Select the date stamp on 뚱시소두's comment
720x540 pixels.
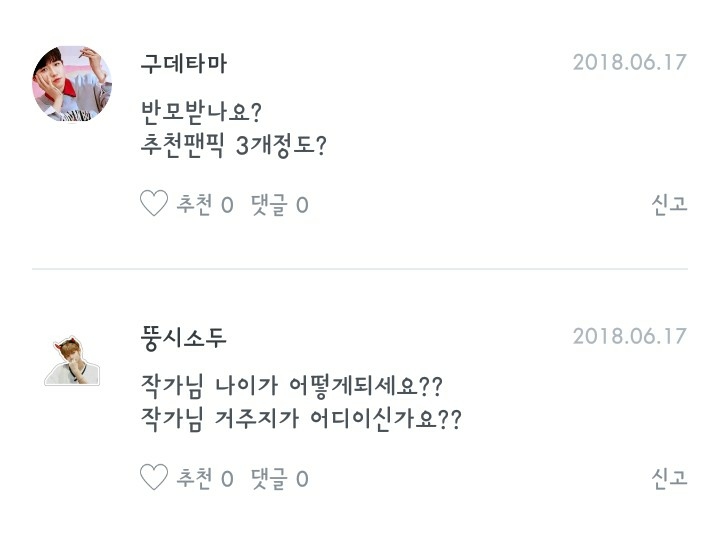point(629,336)
